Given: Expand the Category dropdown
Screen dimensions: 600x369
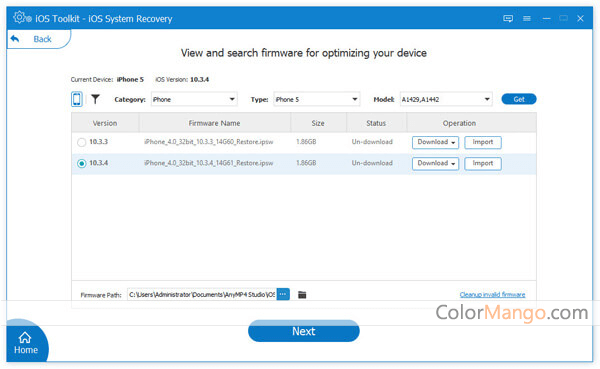Looking at the screenshot, I should 194,99.
